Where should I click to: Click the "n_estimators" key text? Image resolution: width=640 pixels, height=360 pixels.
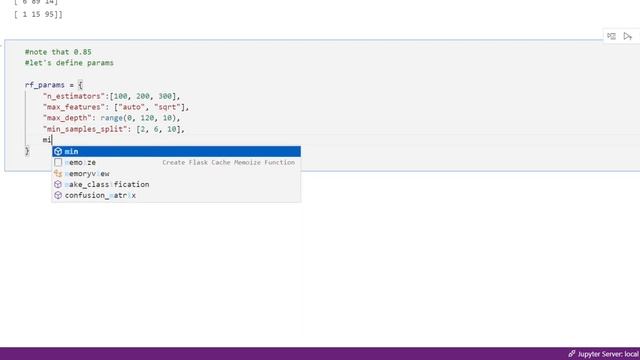74,96
